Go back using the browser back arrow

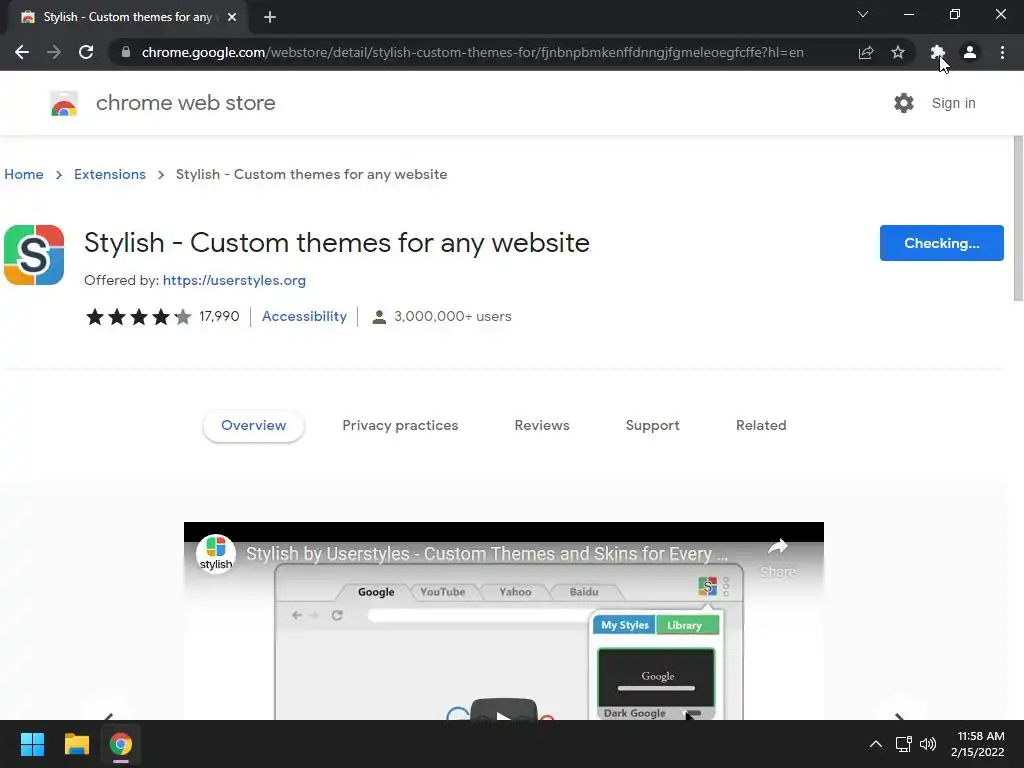click(22, 52)
